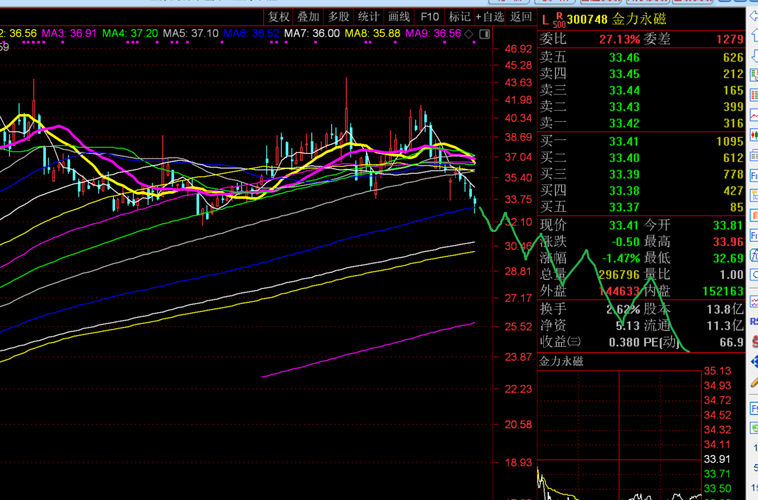
Task: Click the 买二 price 33.40
Action: pyautogui.click(x=624, y=158)
